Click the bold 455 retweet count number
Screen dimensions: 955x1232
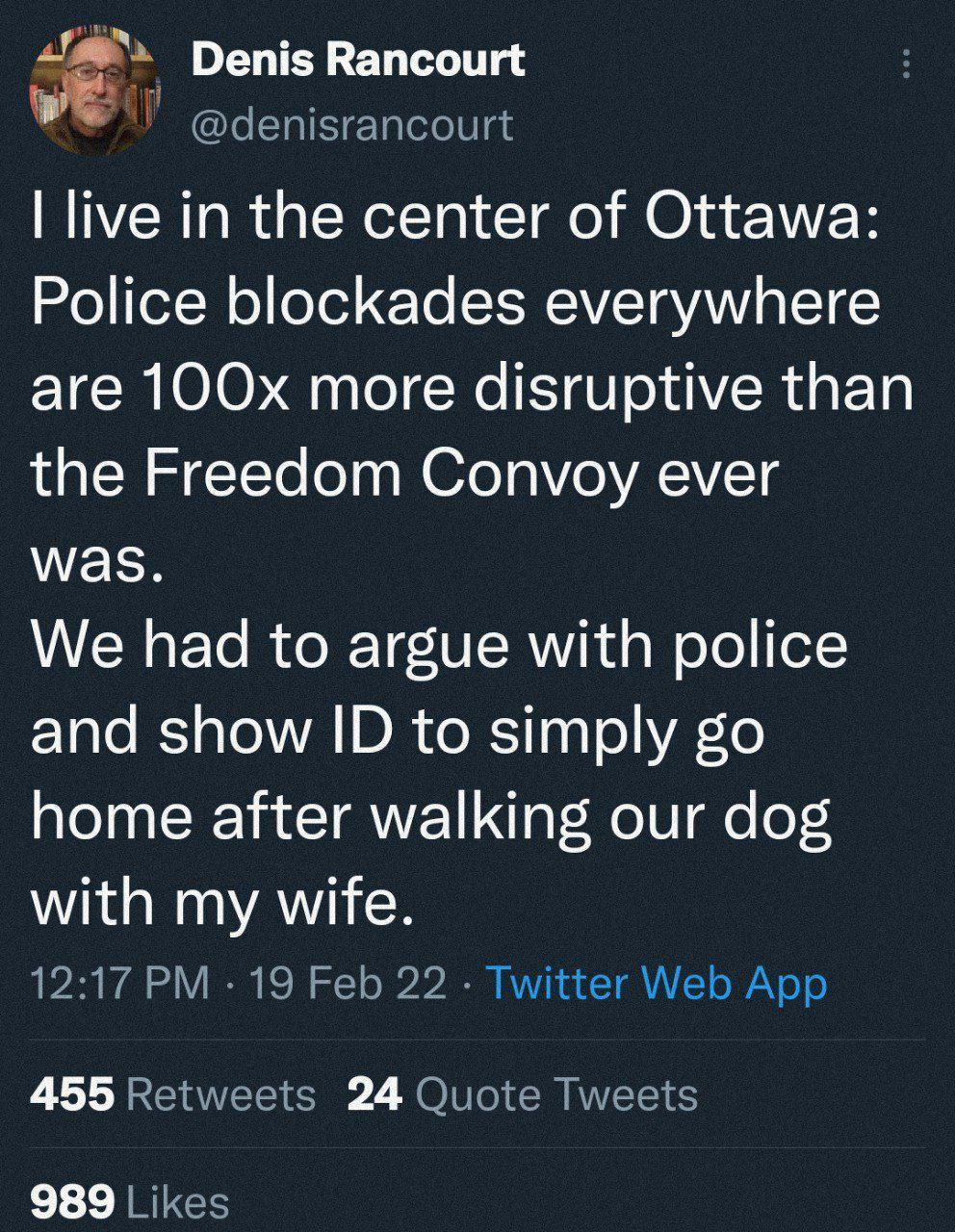(73, 1094)
